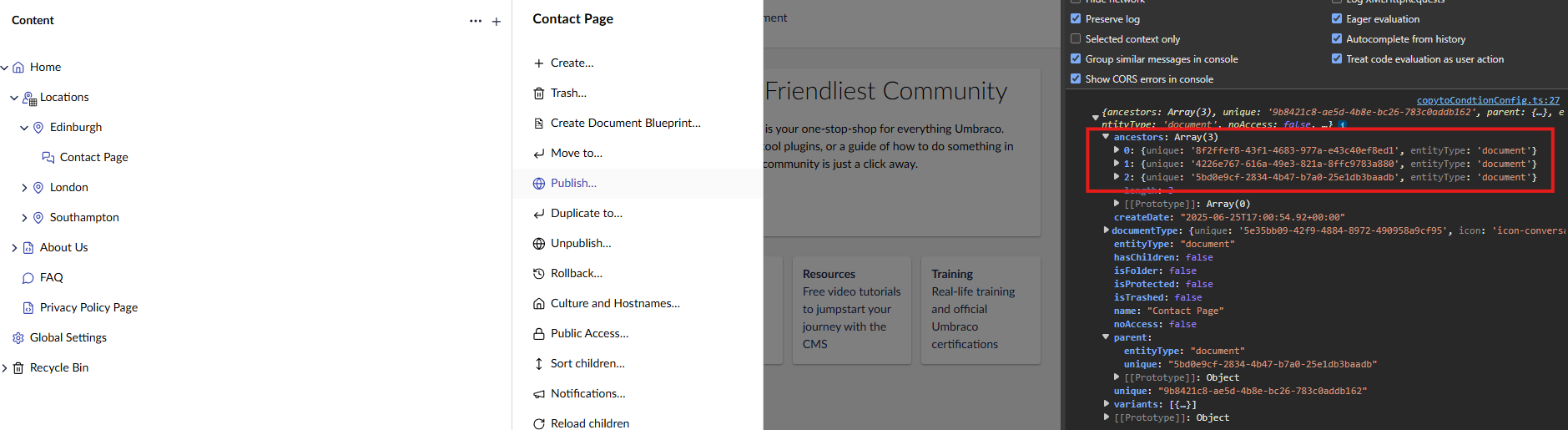Click the globe icon next to Publish...
This screenshot has width=1568, height=430.
pos(539,184)
